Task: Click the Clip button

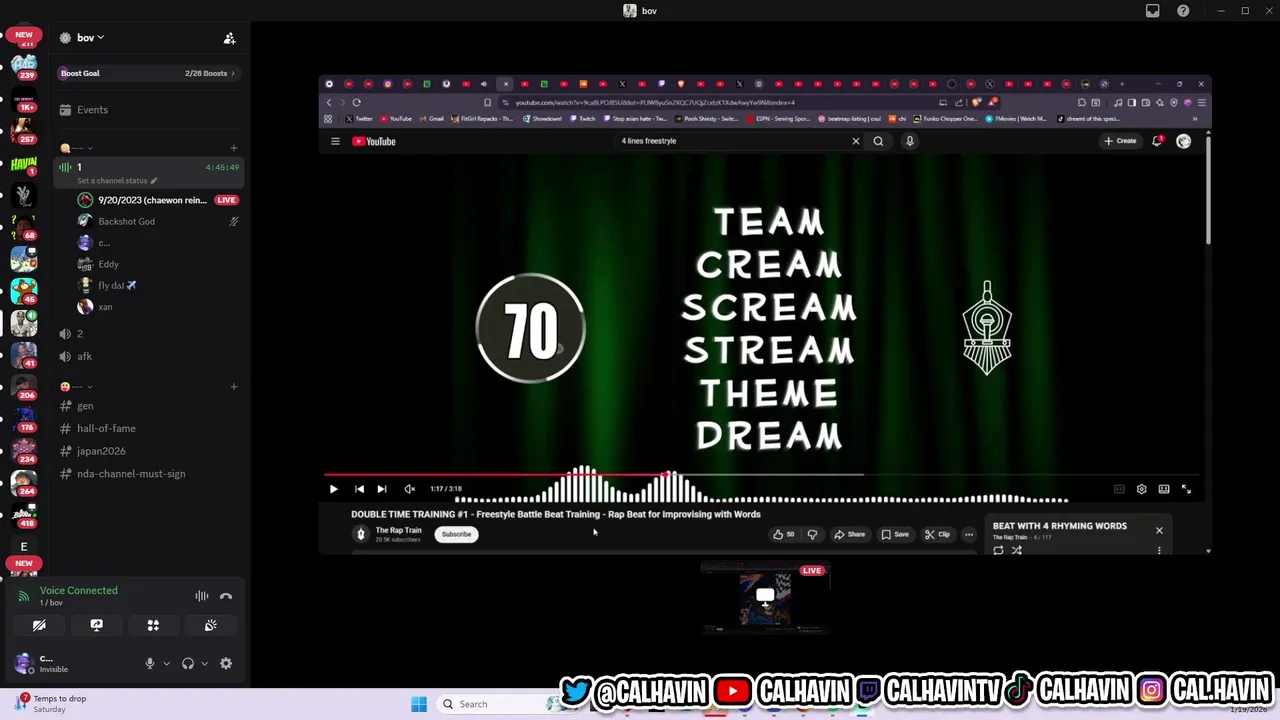Action: (938, 534)
